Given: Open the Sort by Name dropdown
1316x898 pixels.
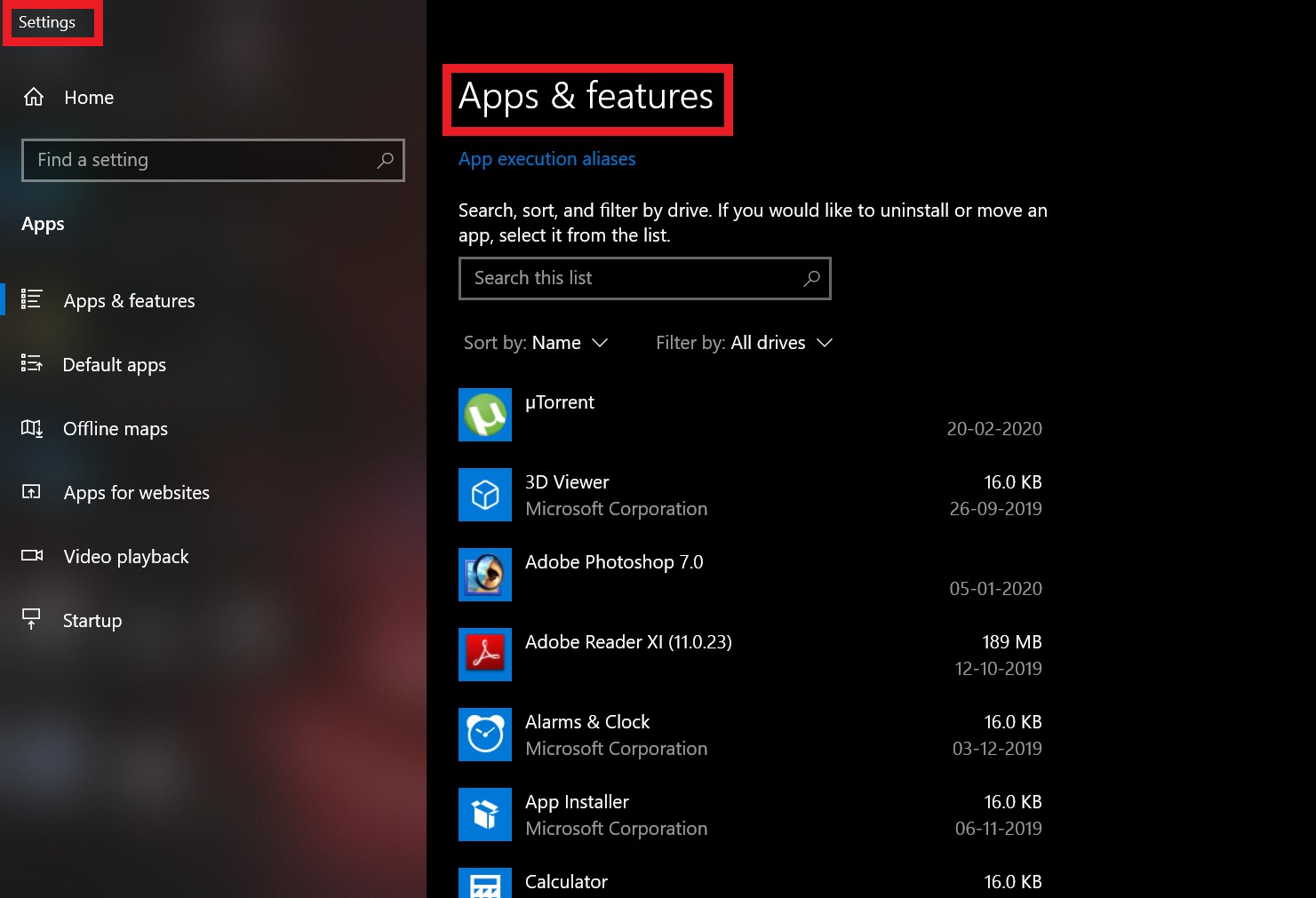Looking at the screenshot, I should [x=536, y=343].
